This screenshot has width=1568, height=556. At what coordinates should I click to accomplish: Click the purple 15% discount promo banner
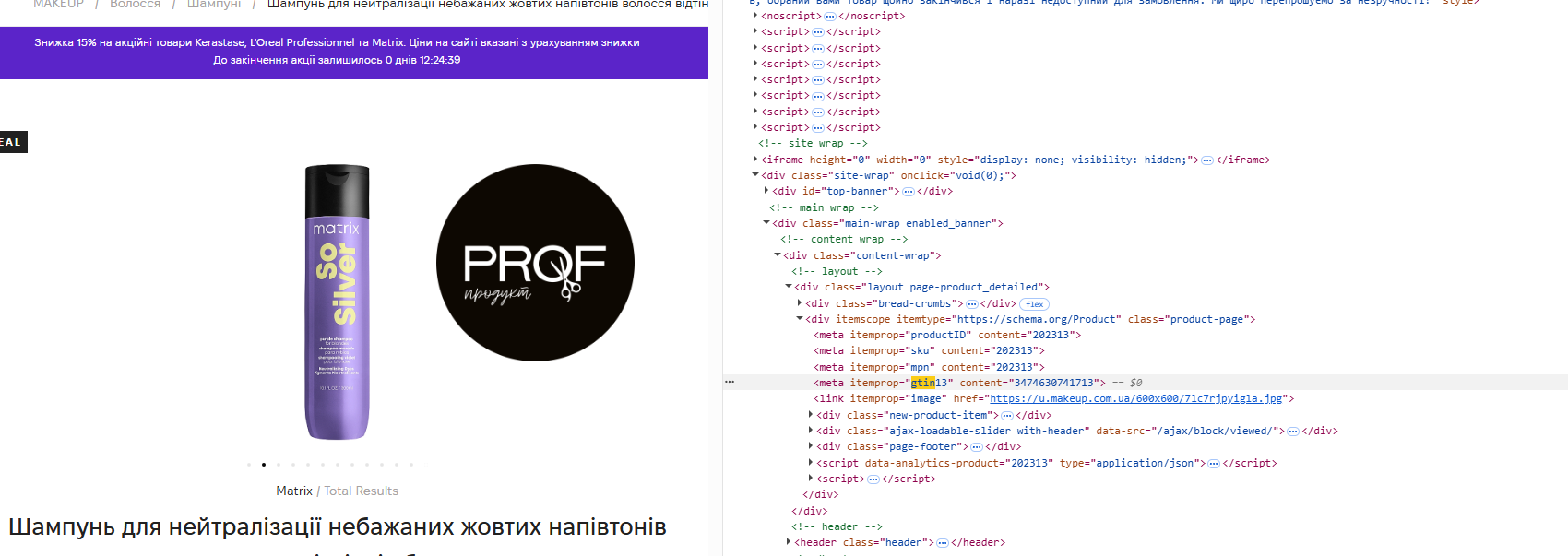click(354, 53)
